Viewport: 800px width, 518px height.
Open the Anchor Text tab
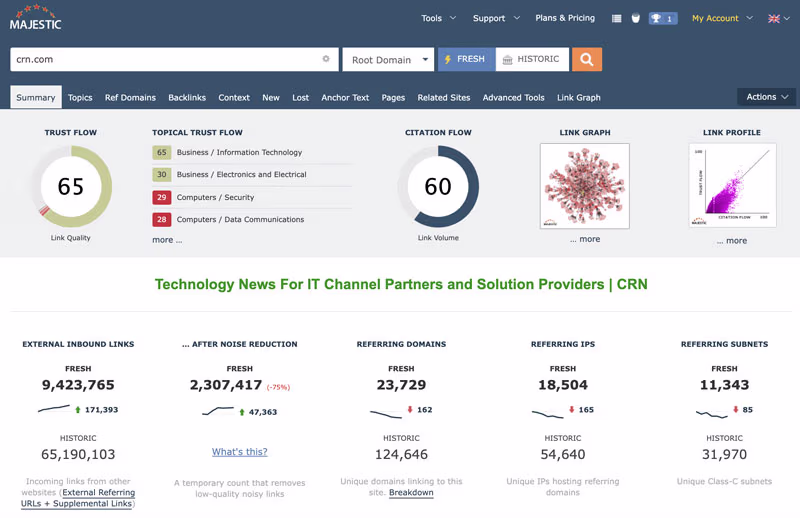tap(345, 98)
